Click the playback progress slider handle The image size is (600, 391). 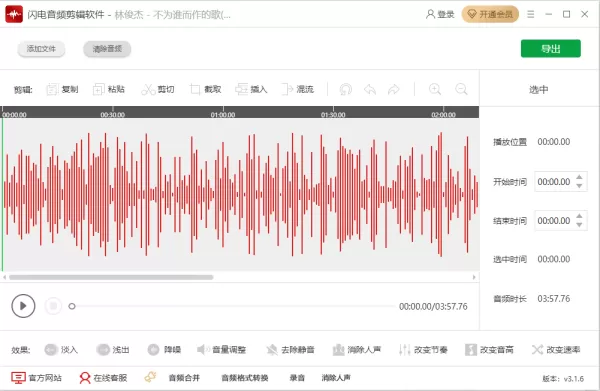tap(72, 306)
